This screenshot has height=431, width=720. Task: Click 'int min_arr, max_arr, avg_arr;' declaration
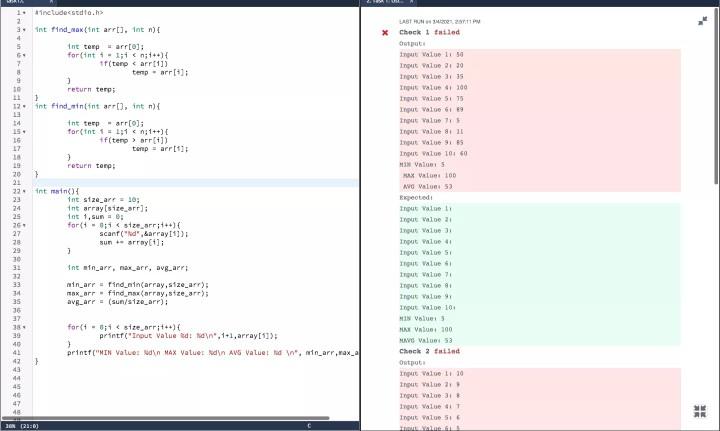click(128, 268)
